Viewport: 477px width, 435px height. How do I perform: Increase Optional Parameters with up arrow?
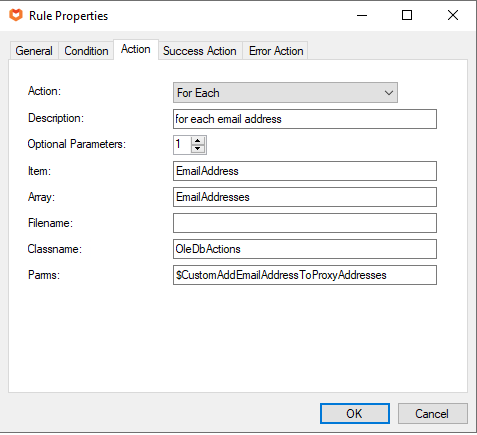point(198,141)
